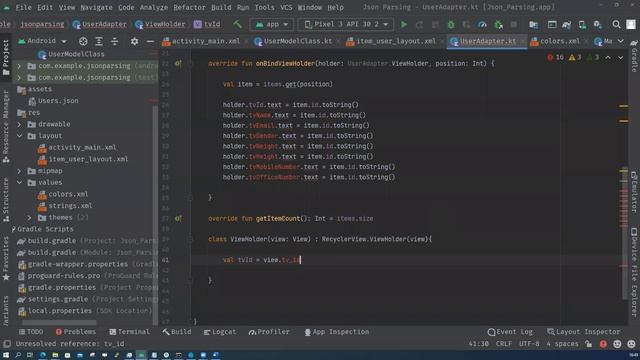Open the Pixel 3 API 30 device dropdown
640x360 pixels.
tap(346, 24)
